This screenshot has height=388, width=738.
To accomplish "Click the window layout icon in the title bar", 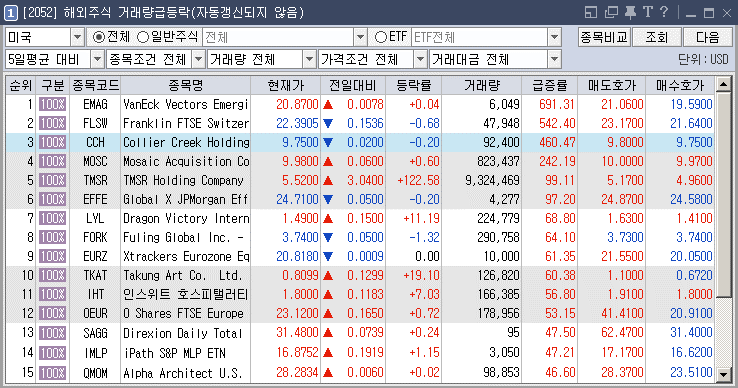I will [x=591, y=12].
